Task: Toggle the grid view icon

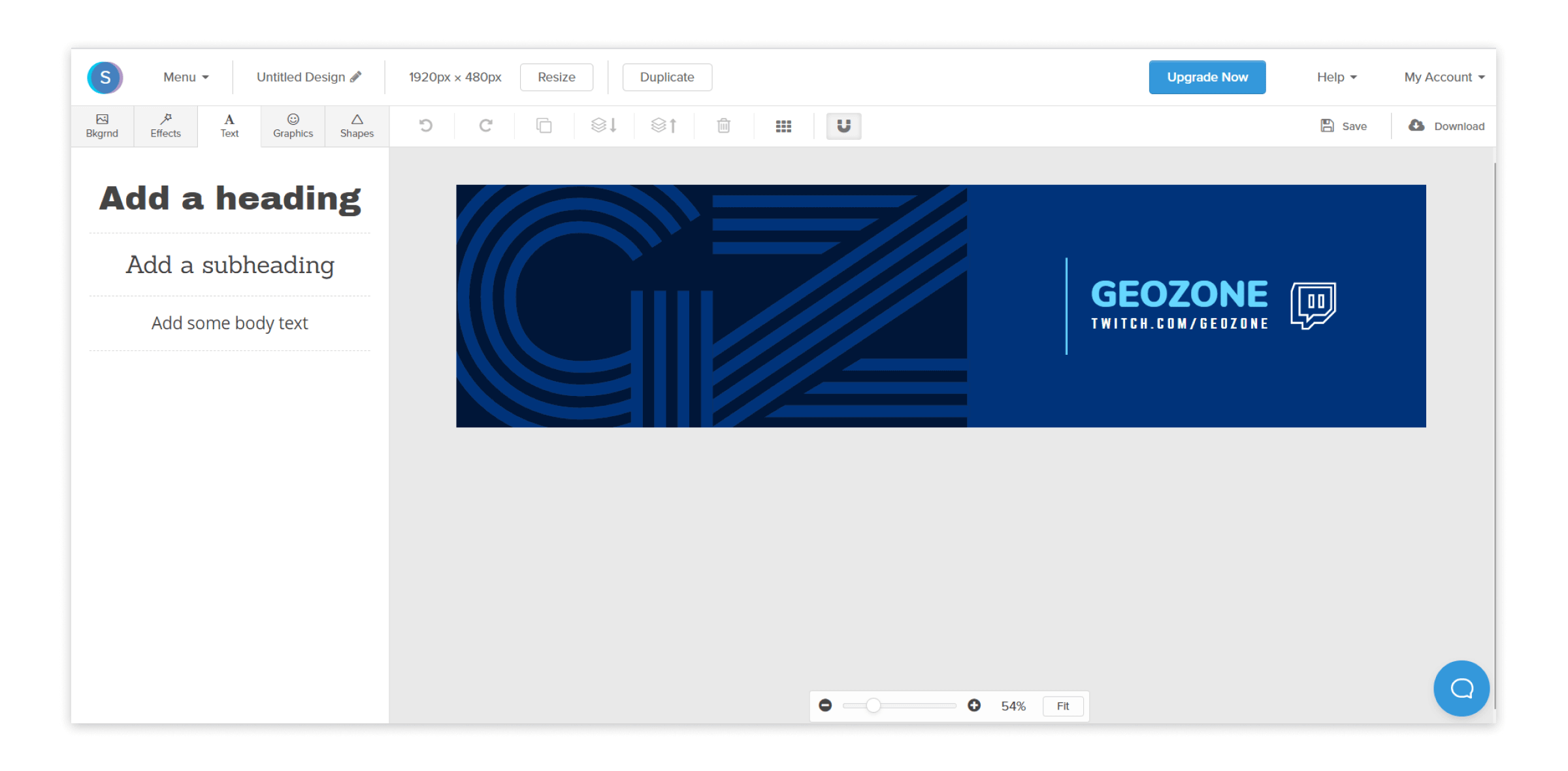Action: (783, 126)
